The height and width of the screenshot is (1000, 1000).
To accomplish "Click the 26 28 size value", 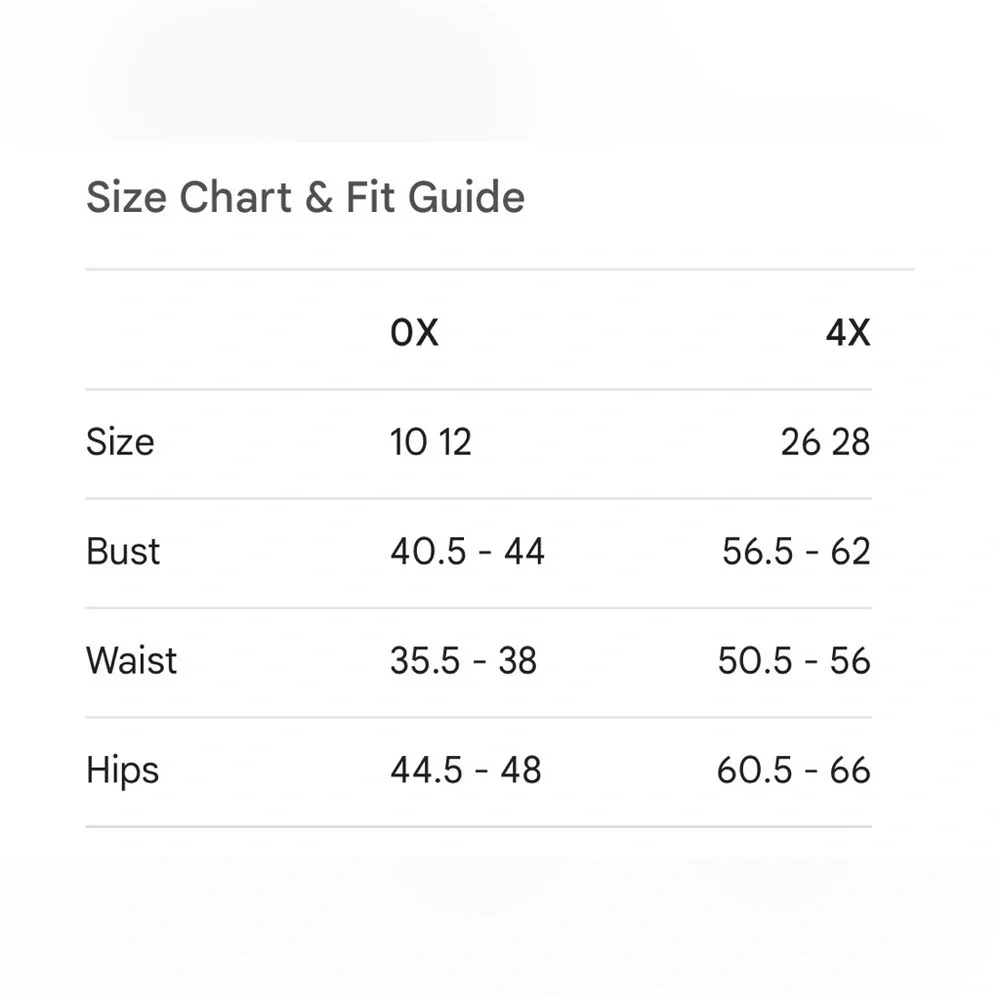I will [825, 442].
